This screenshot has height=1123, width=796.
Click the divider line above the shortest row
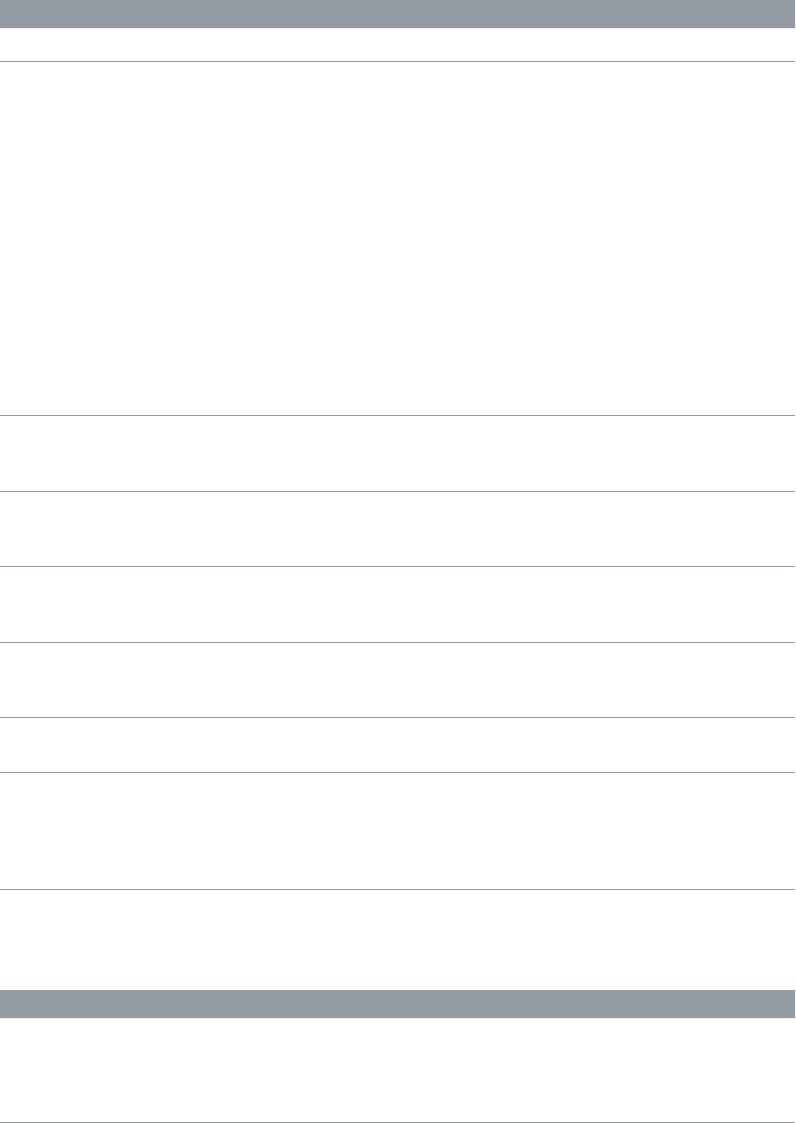tap(398, 718)
